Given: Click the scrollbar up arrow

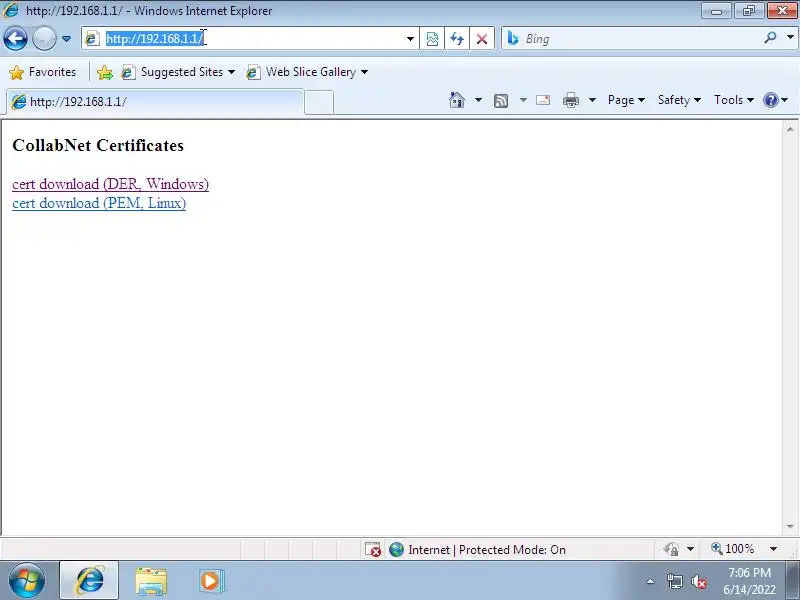Looking at the screenshot, I should tap(790, 129).
